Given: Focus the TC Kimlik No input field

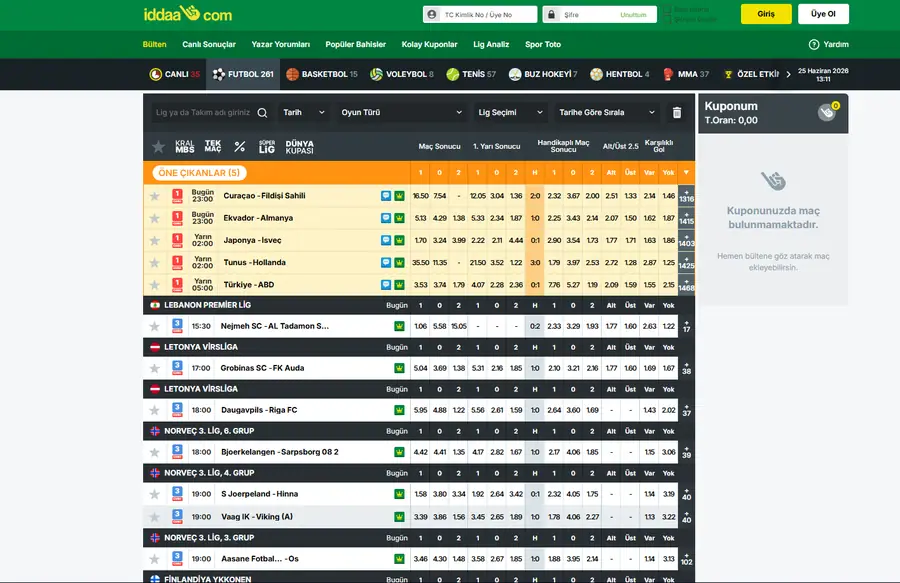Looking at the screenshot, I should click(x=480, y=14).
